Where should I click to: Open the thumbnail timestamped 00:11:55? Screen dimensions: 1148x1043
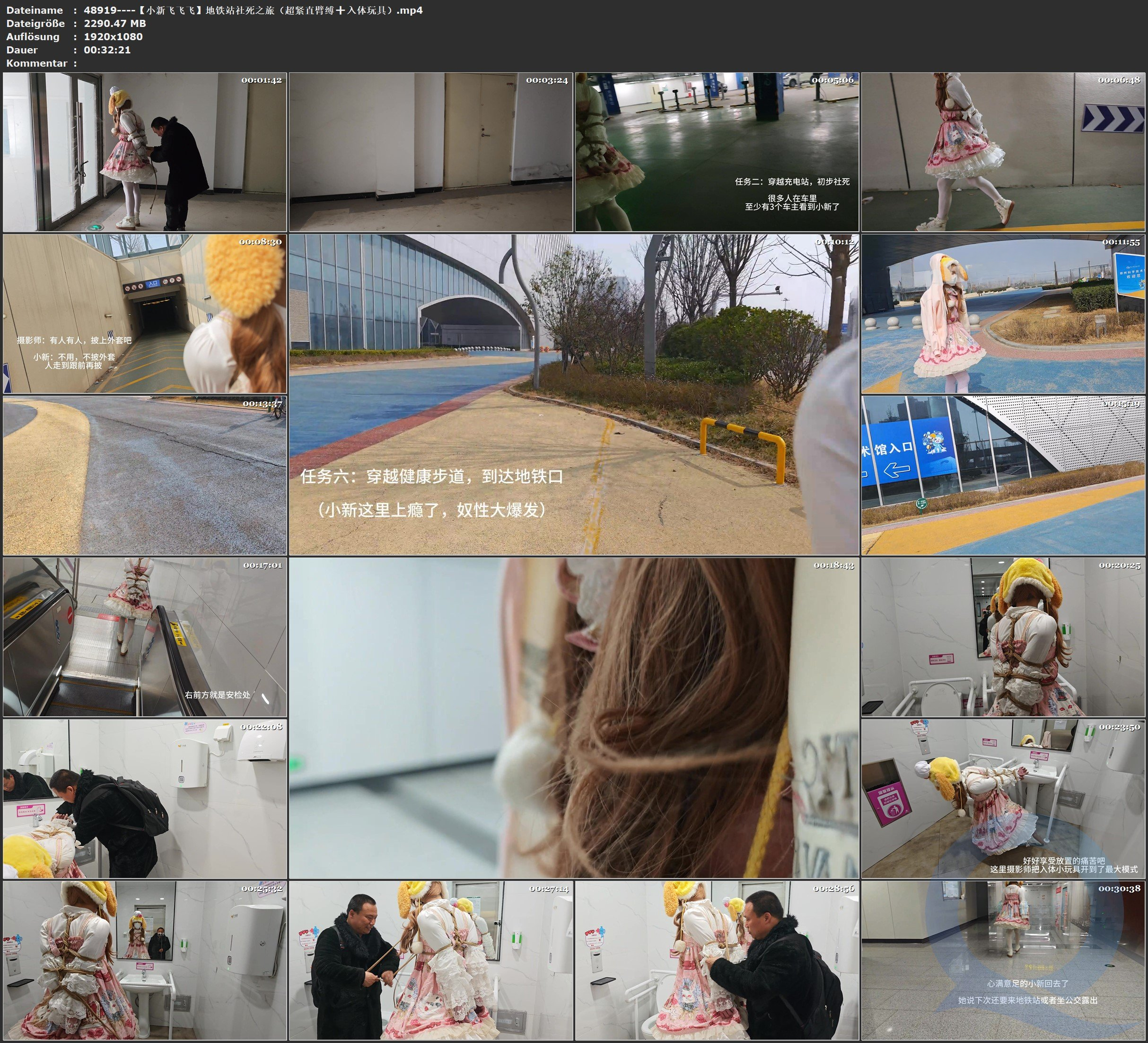click(1003, 313)
